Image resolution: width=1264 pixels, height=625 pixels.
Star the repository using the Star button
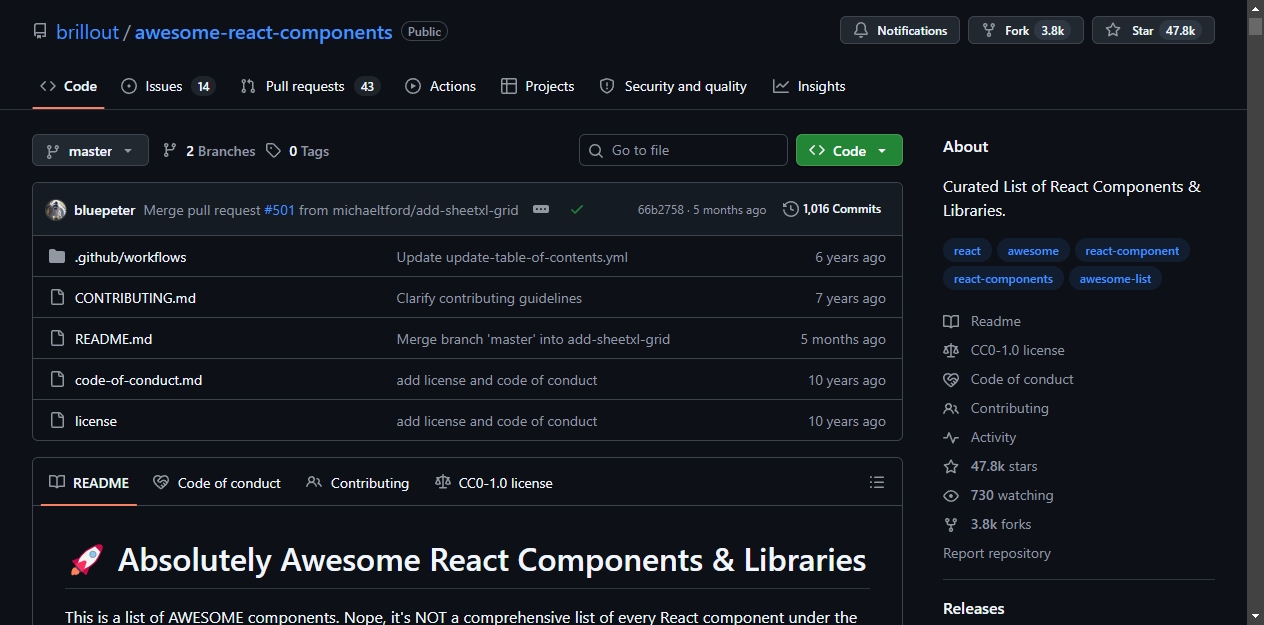click(x=1153, y=31)
